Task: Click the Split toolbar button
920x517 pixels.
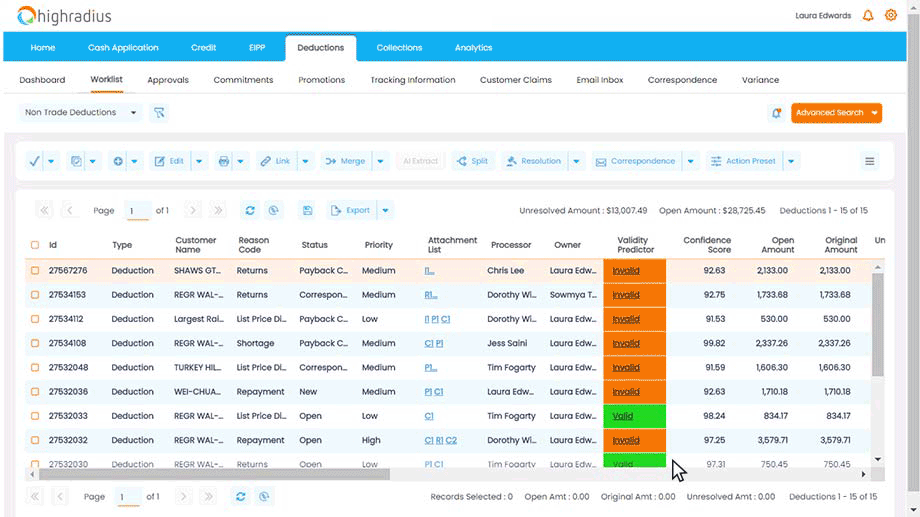Action: (x=471, y=161)
